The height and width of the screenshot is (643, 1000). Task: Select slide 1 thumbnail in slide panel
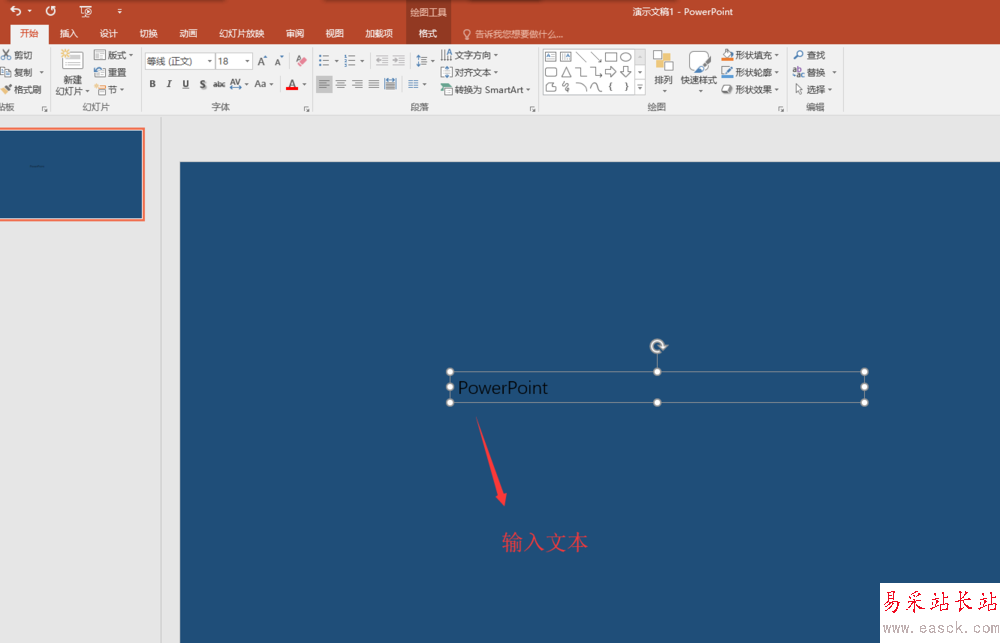[71, 174]
